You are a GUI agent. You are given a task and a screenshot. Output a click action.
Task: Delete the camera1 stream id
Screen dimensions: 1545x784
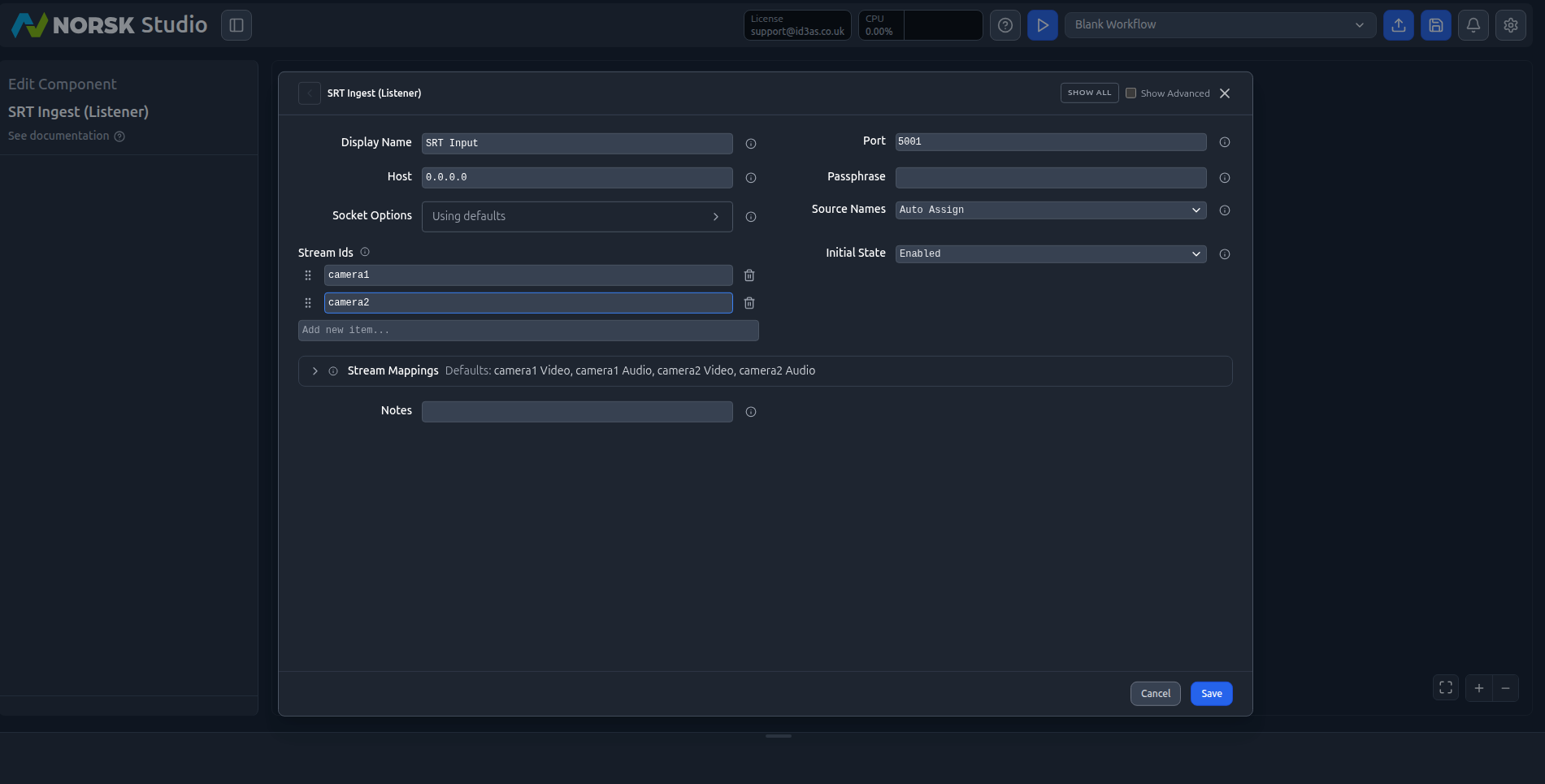tap(749, 275)
